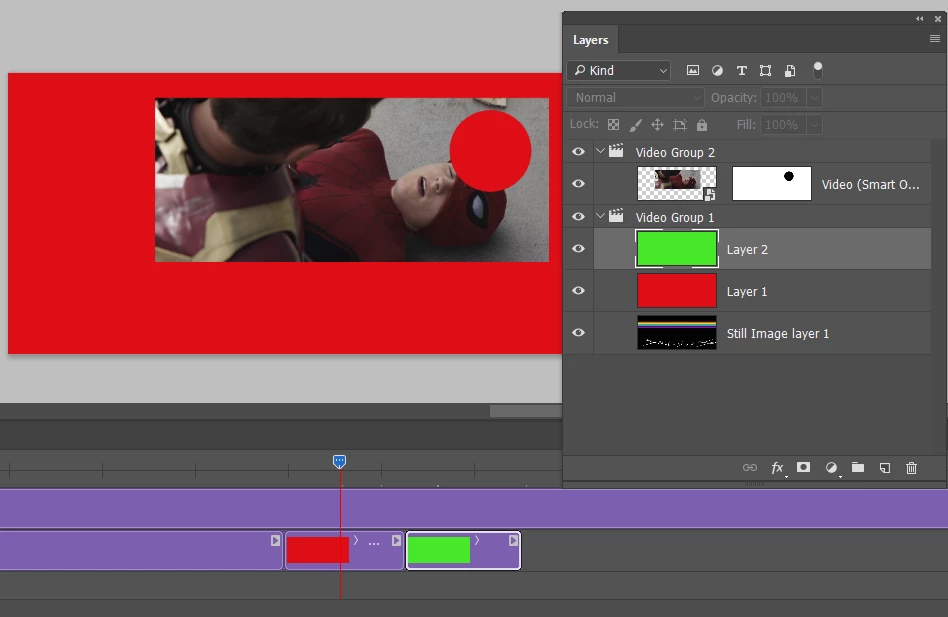Add a layer mask

804,467
